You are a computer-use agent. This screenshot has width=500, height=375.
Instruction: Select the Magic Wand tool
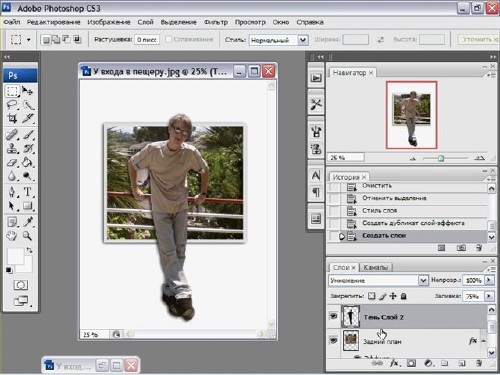coord(28,105)
